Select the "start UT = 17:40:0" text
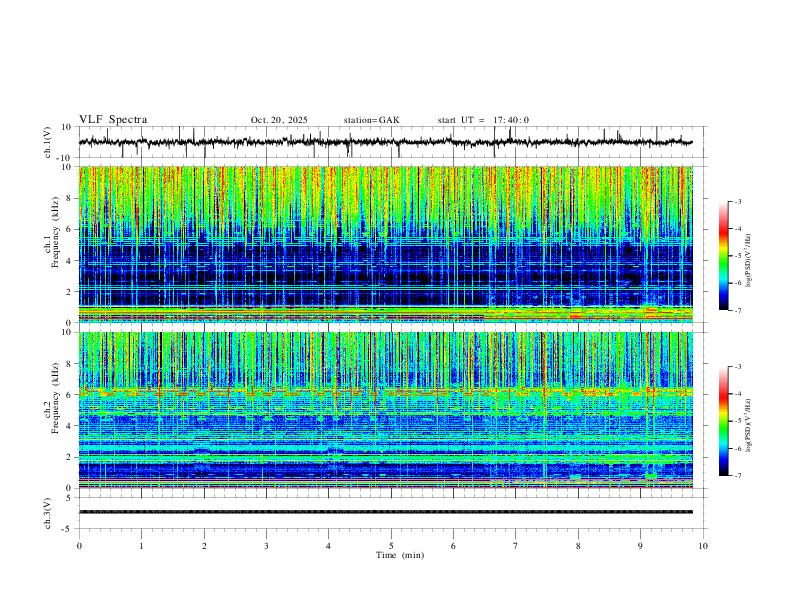Screen dimensions: 792x612 pos(483,120)
